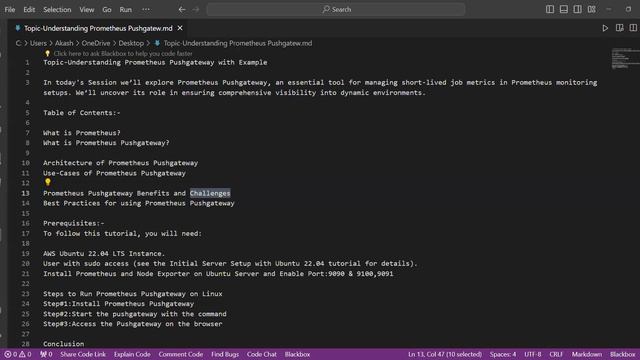This screenshot has width=640, height=360.
Task: Click the highlighted word Challenges
Action: tap(210, 193)
